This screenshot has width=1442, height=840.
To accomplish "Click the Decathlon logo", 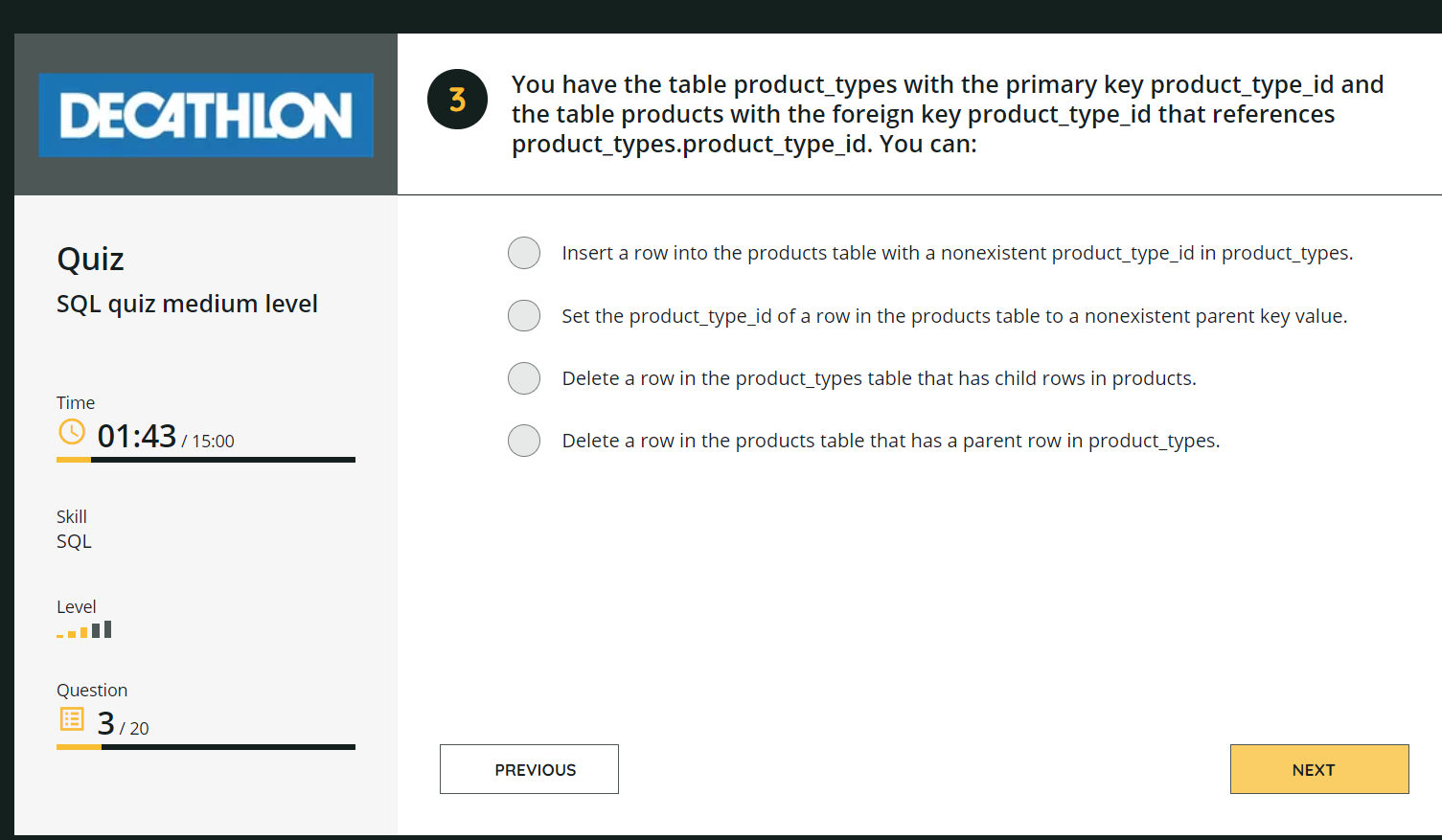I will (206, 115).
